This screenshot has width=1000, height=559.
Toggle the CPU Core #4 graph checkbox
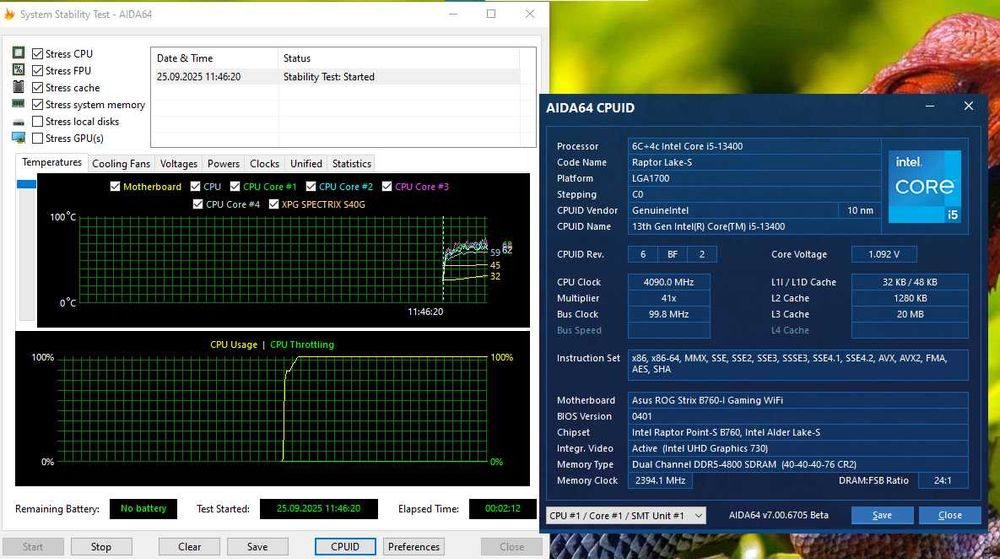(x=198, y=205)
